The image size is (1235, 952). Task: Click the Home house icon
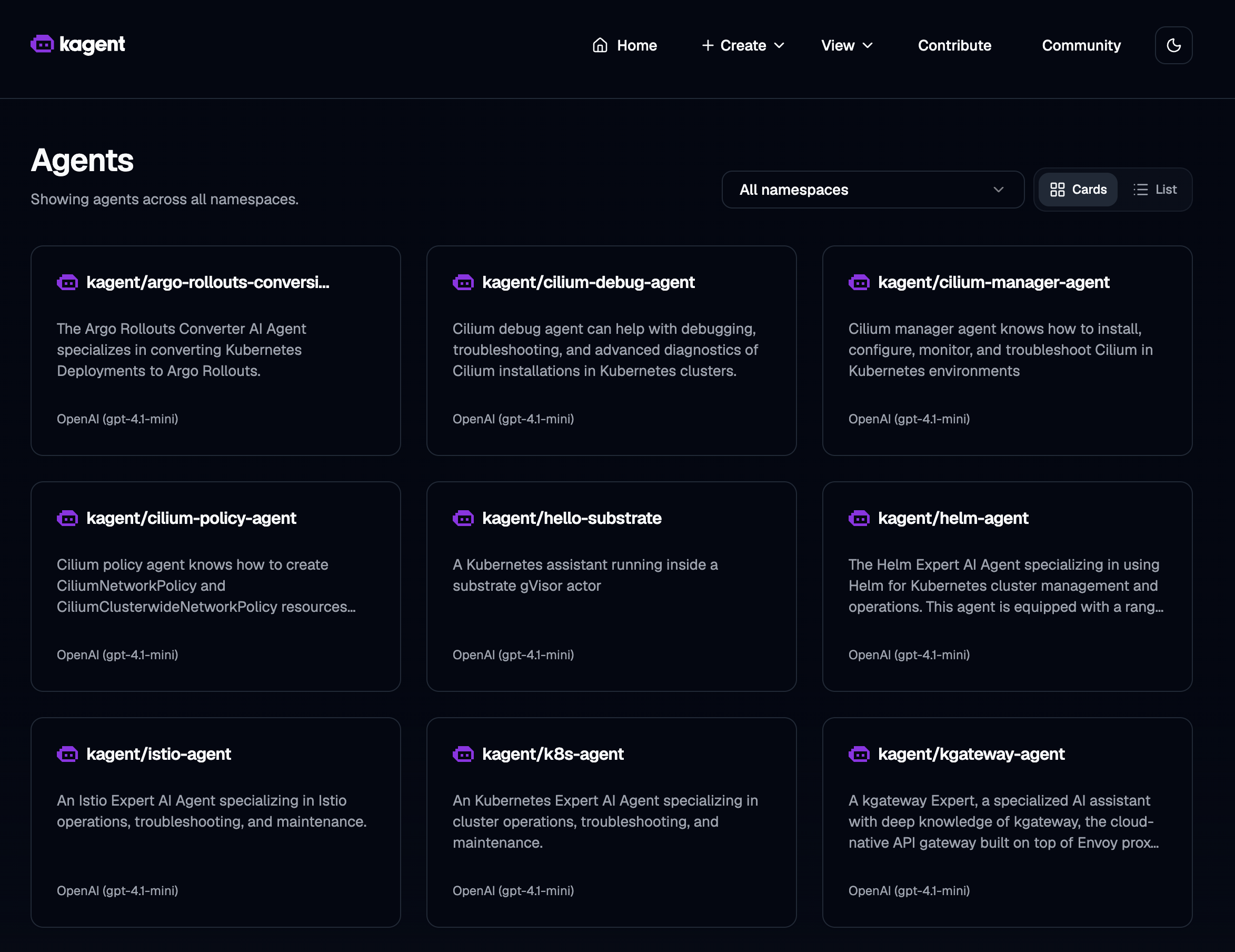coord(600,45)
